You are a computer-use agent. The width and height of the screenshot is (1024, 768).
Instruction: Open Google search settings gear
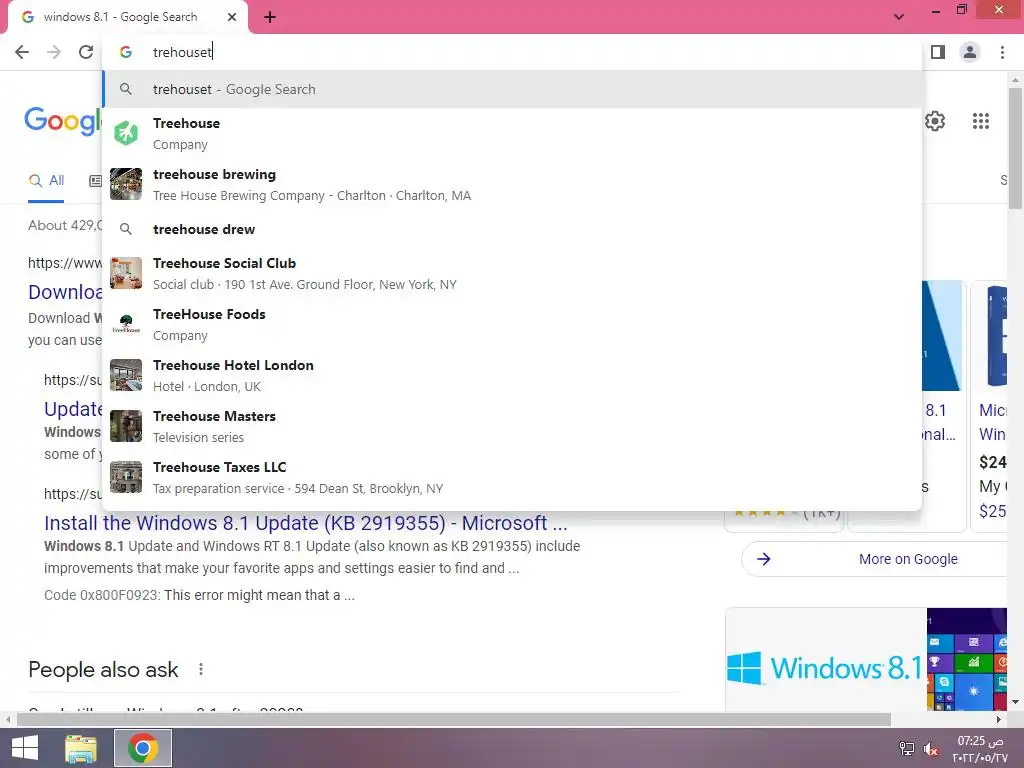(x=935, y=121)
